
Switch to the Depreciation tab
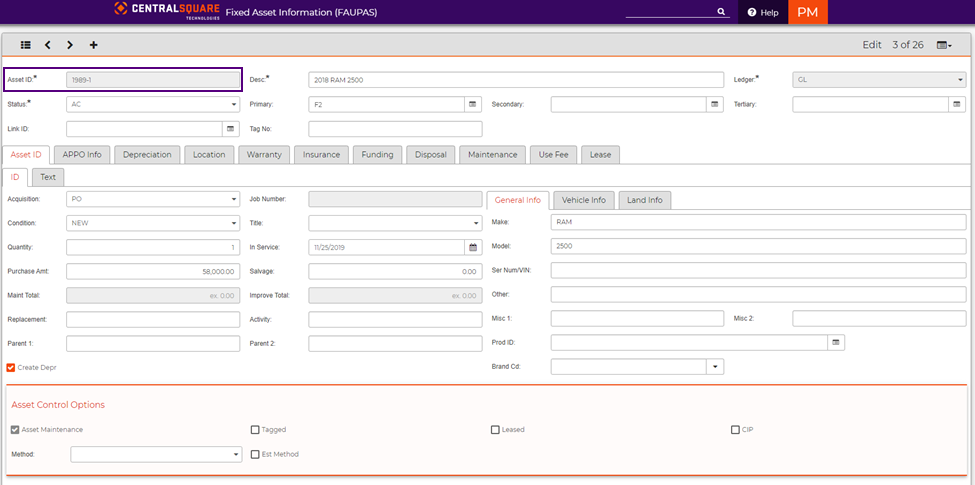coord(147,155)
